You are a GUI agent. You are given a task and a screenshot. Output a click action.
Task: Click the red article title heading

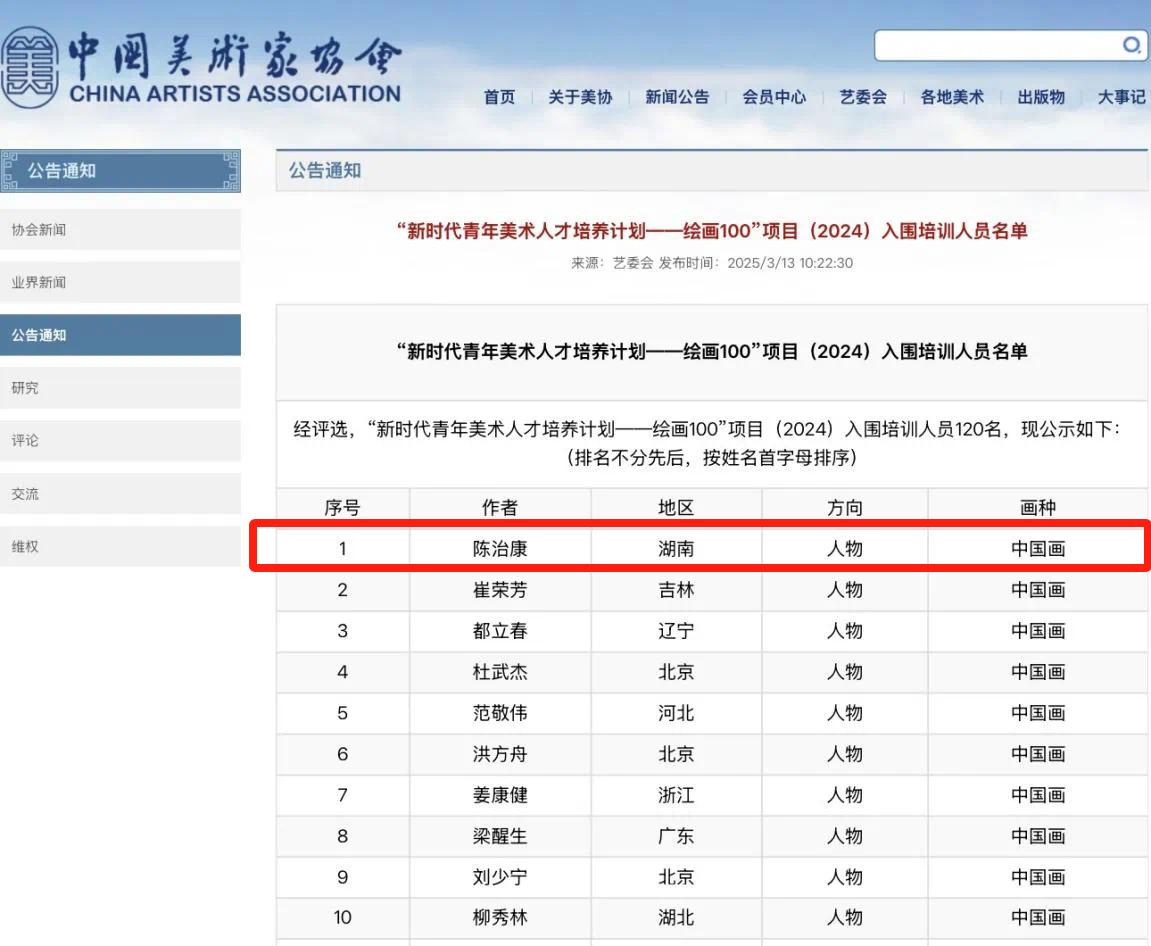pos(712,231)
